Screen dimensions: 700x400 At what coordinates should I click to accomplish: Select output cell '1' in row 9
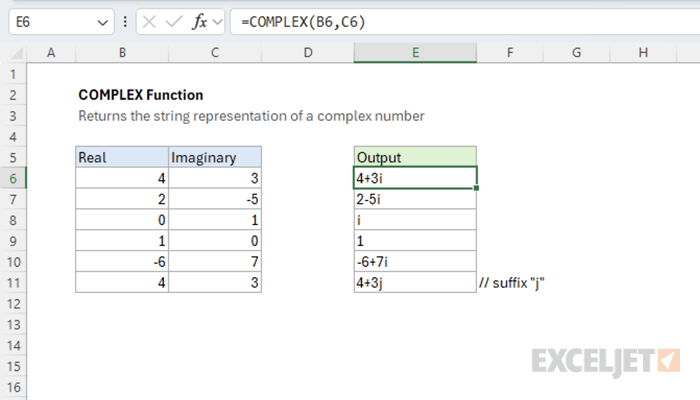pyautogui.click(x=415, y=241)
